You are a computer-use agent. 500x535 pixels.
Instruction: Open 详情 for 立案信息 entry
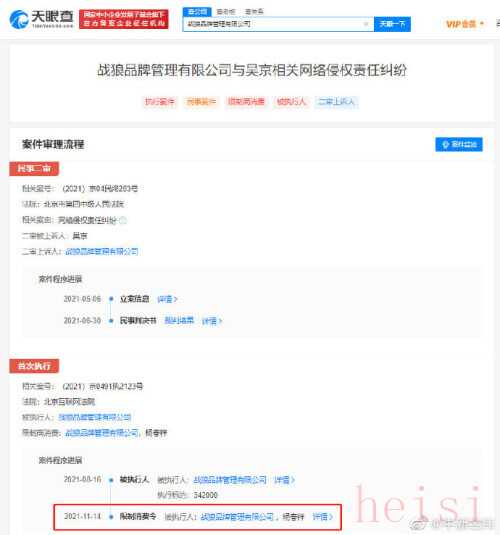[167, 299]
